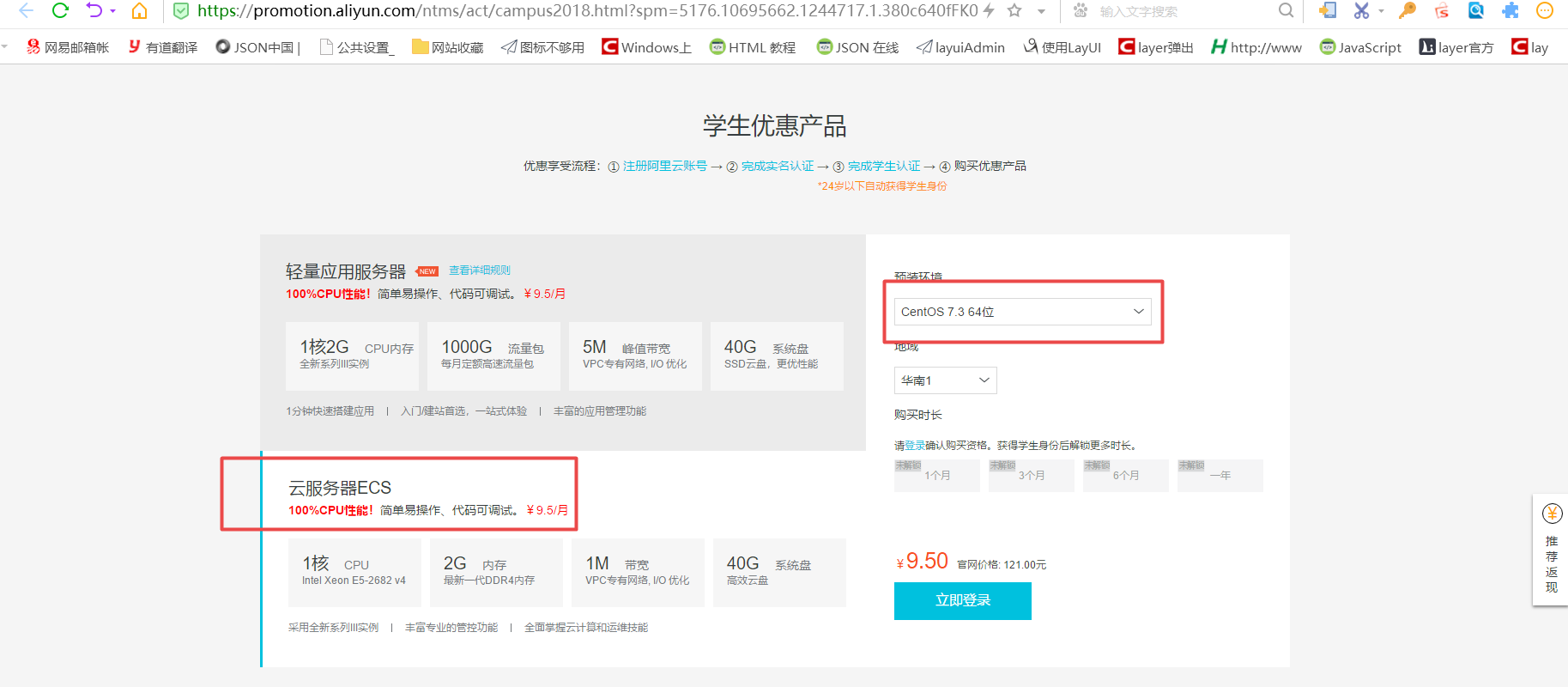Image resolution: width=1568 pixels, height=687 pixels.
Task: Open the JSON 在线 bookmark
Action: point(857,47)
